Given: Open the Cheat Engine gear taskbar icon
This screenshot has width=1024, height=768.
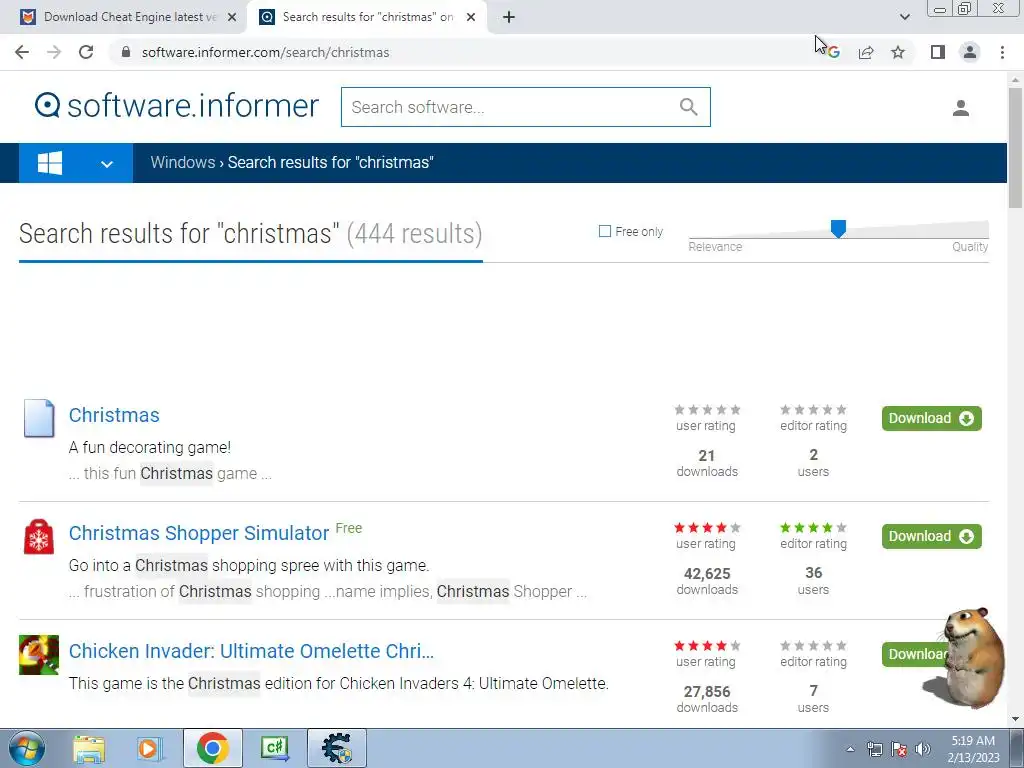Looking at the screenshot, I should 336,748.
